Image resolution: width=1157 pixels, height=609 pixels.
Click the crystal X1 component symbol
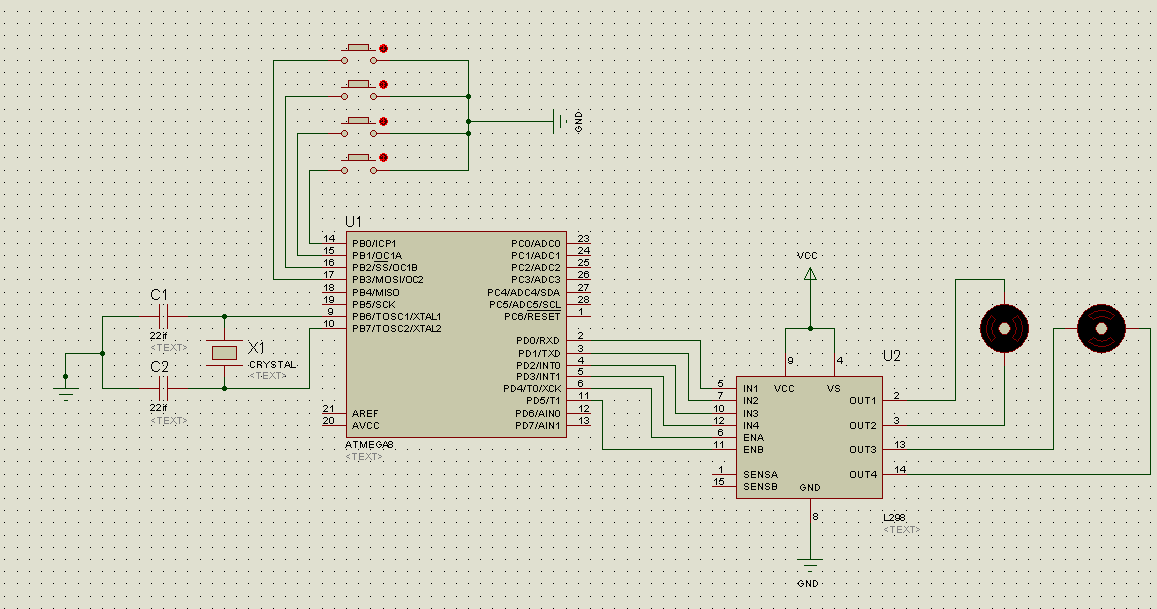224,352
